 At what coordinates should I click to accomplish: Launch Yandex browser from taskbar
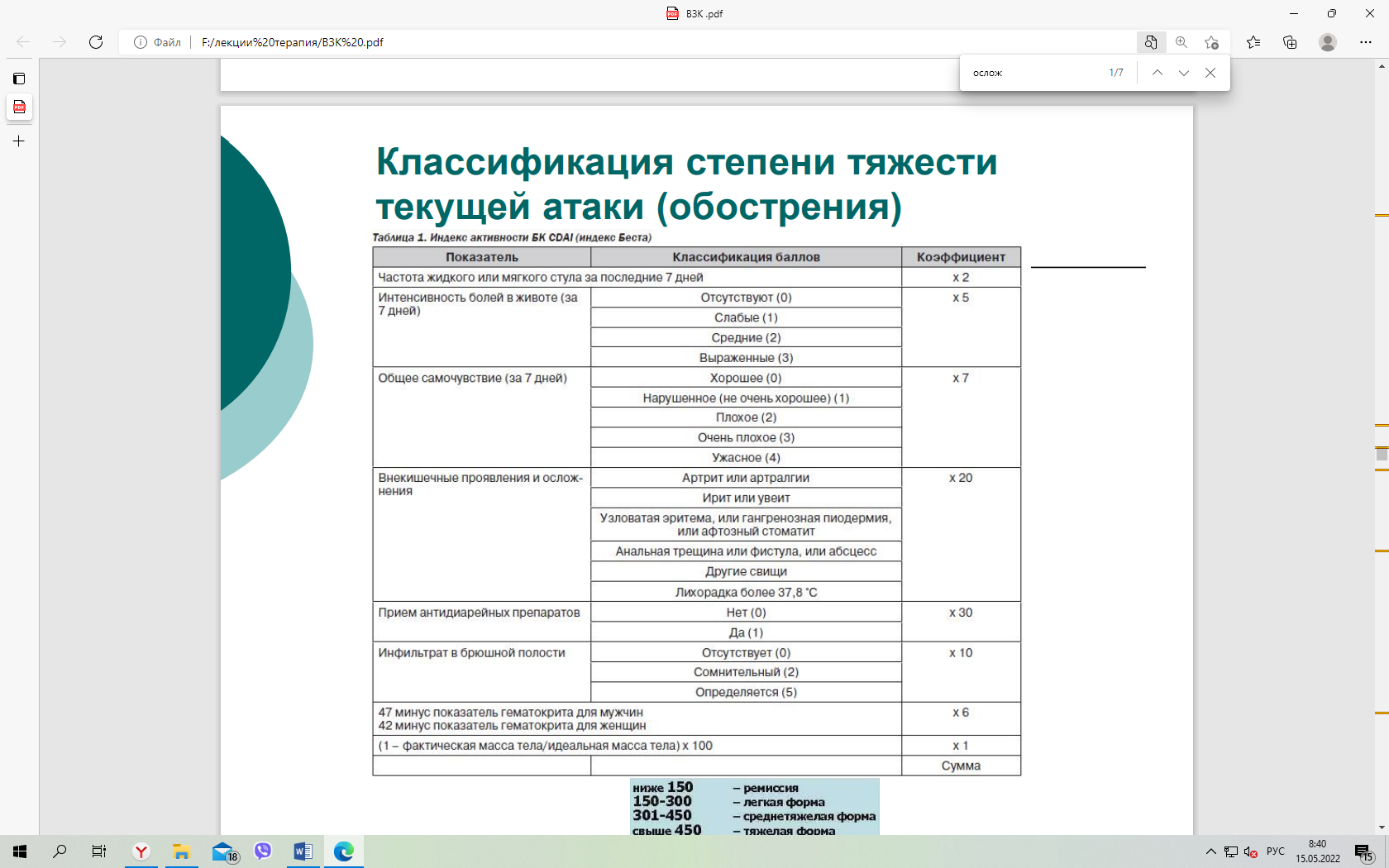(x=141, y=851)
